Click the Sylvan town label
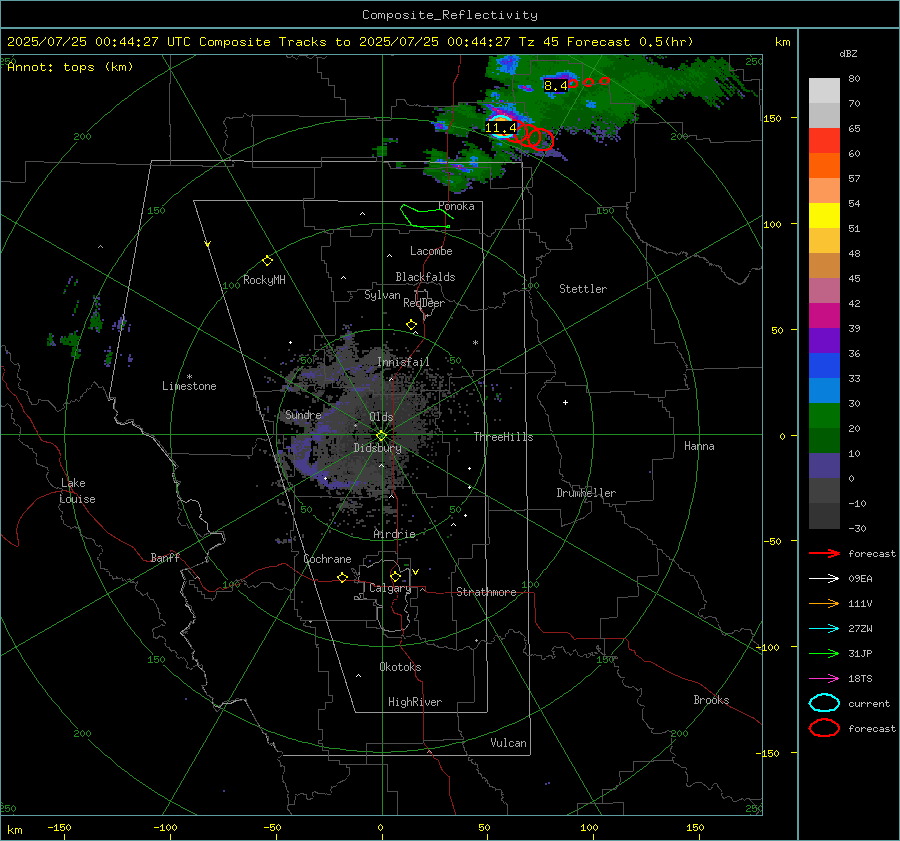The width and height of the screenshot is (900, 841). pos(382,295)
